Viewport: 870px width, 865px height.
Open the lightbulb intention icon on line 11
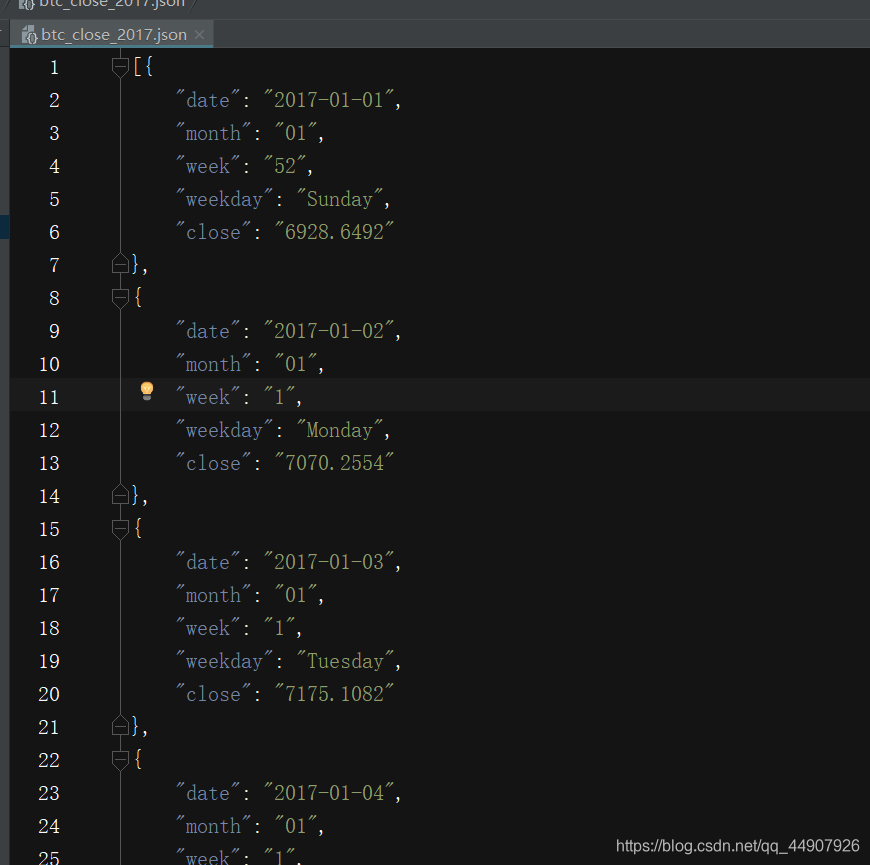(146, 391)
